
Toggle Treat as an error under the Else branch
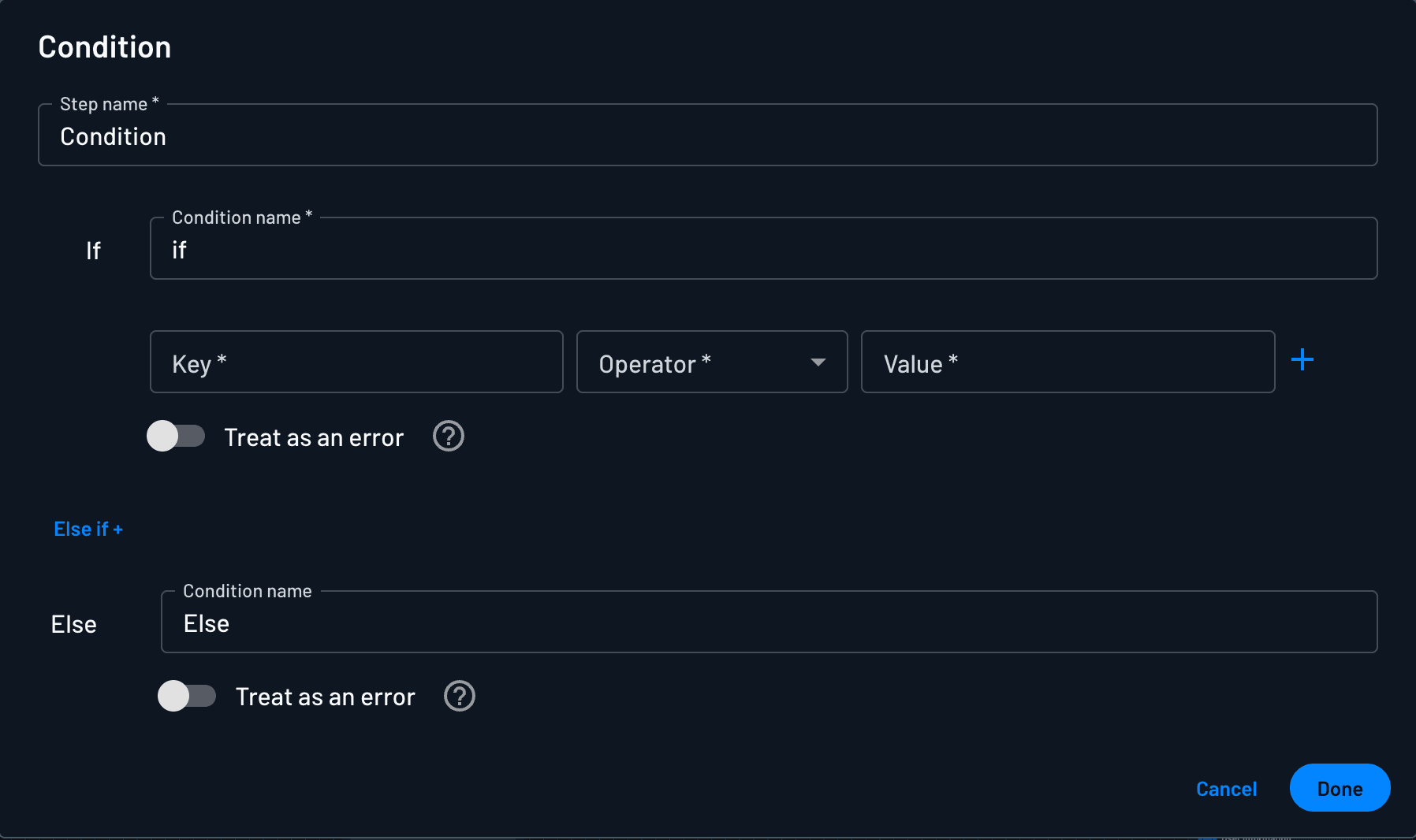click(187, 696)
